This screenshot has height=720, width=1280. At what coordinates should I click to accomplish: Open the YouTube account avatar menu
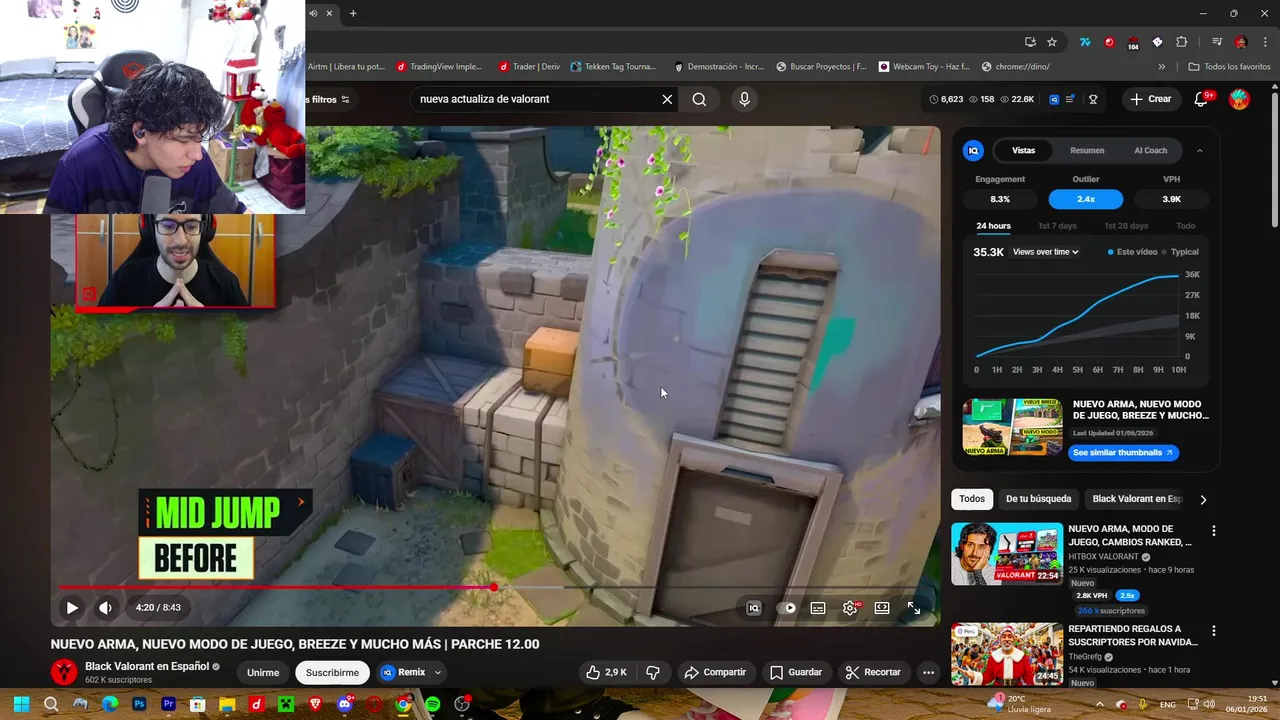pyautogui.click(x=1239, y=99)
